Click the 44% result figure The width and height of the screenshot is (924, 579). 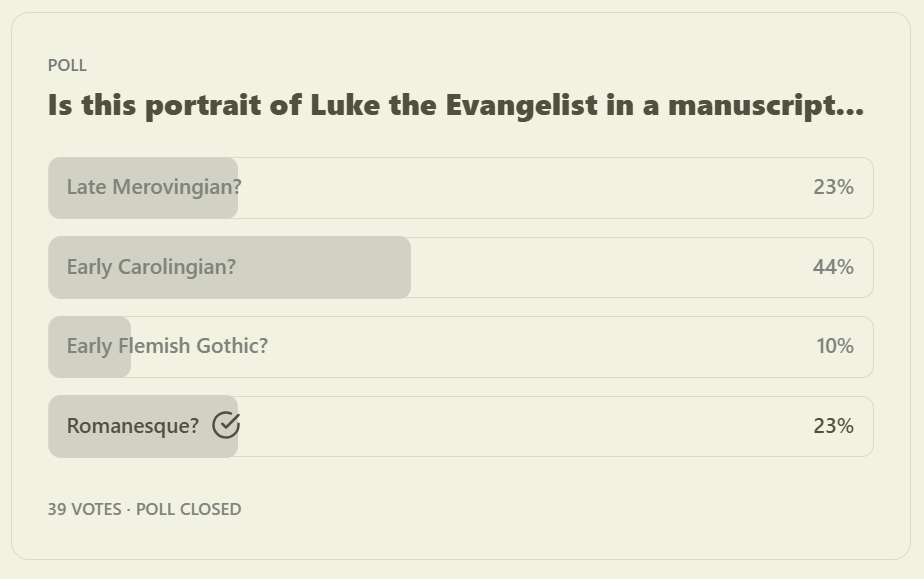click(x=833, y=267)
